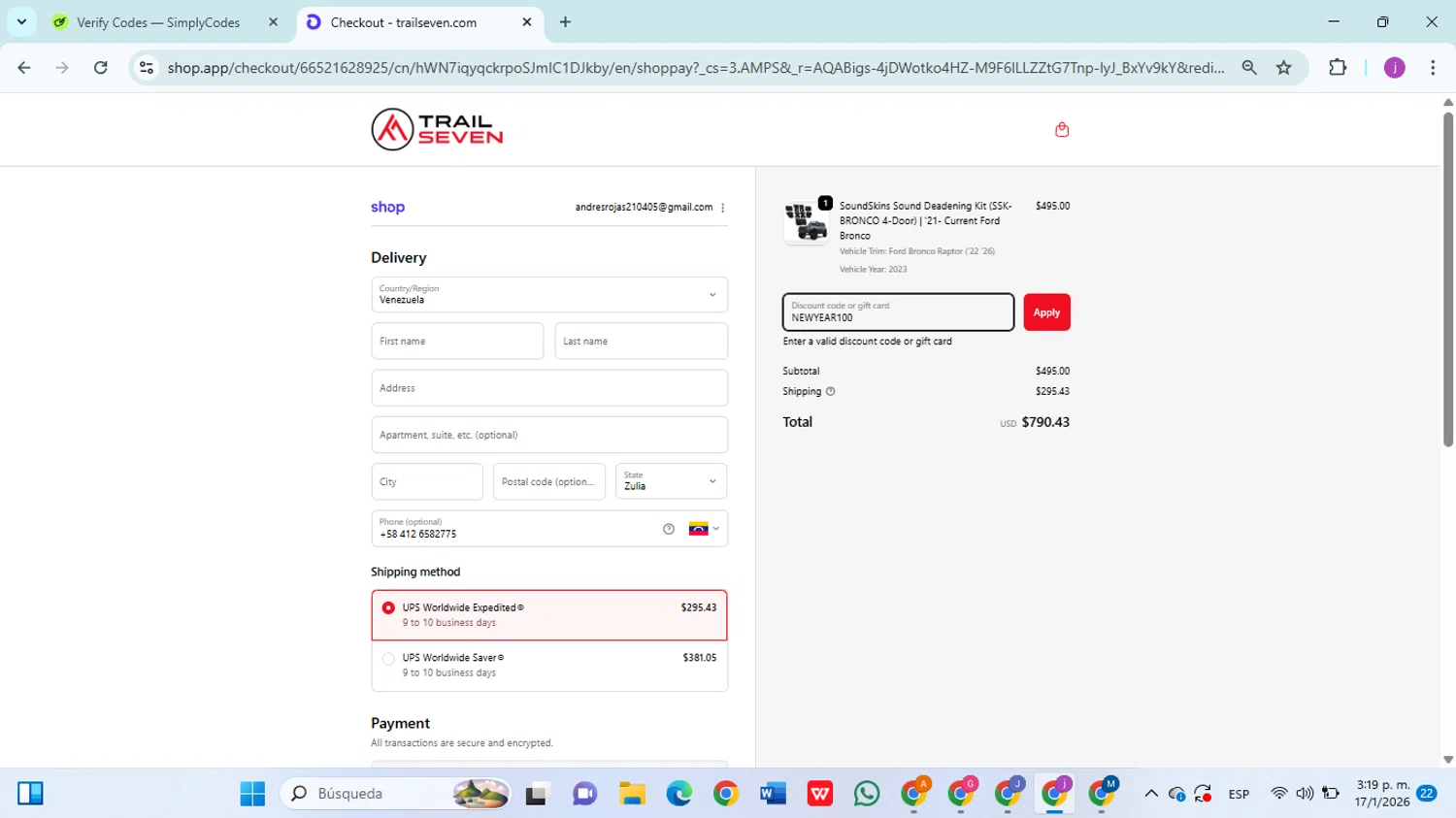Apply the discount code
Viewport: 1456px width, 818px height.
point(1046,312)
